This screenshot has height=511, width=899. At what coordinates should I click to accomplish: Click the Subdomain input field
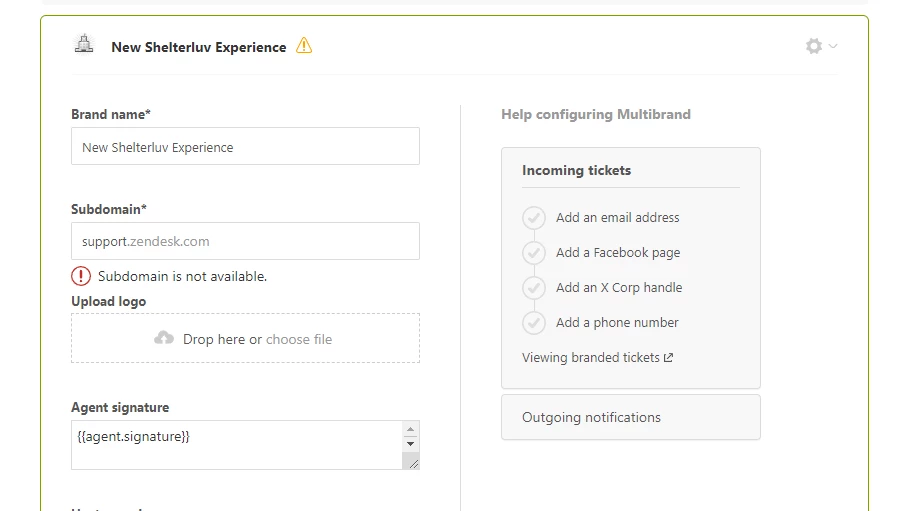pos(245,241)
